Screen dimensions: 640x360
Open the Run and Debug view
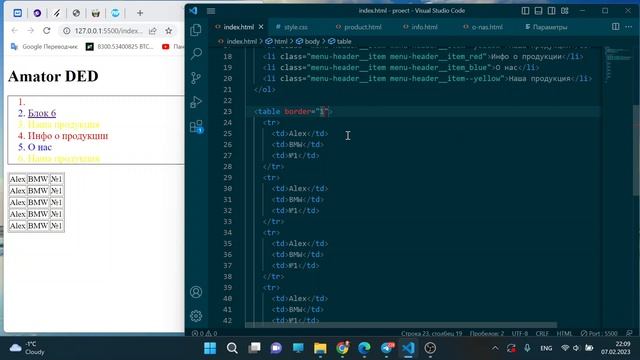coord(196,102)
